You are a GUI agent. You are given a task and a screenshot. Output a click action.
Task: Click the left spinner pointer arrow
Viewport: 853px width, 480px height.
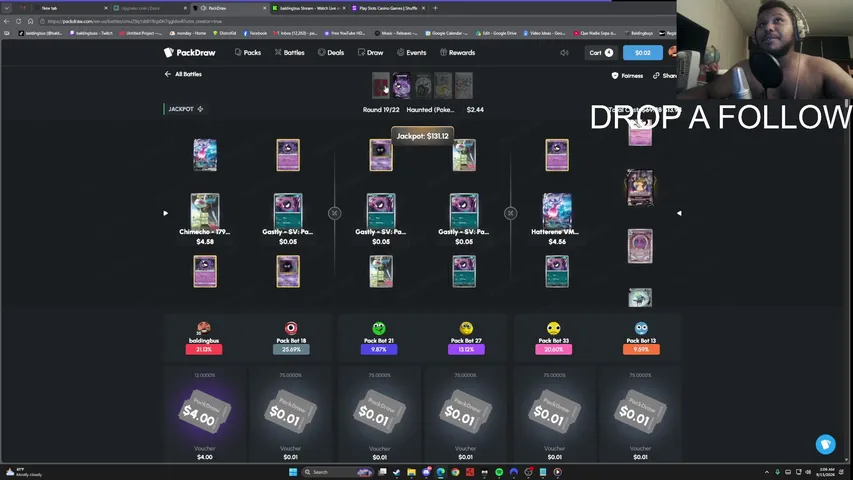click(166, 213)
